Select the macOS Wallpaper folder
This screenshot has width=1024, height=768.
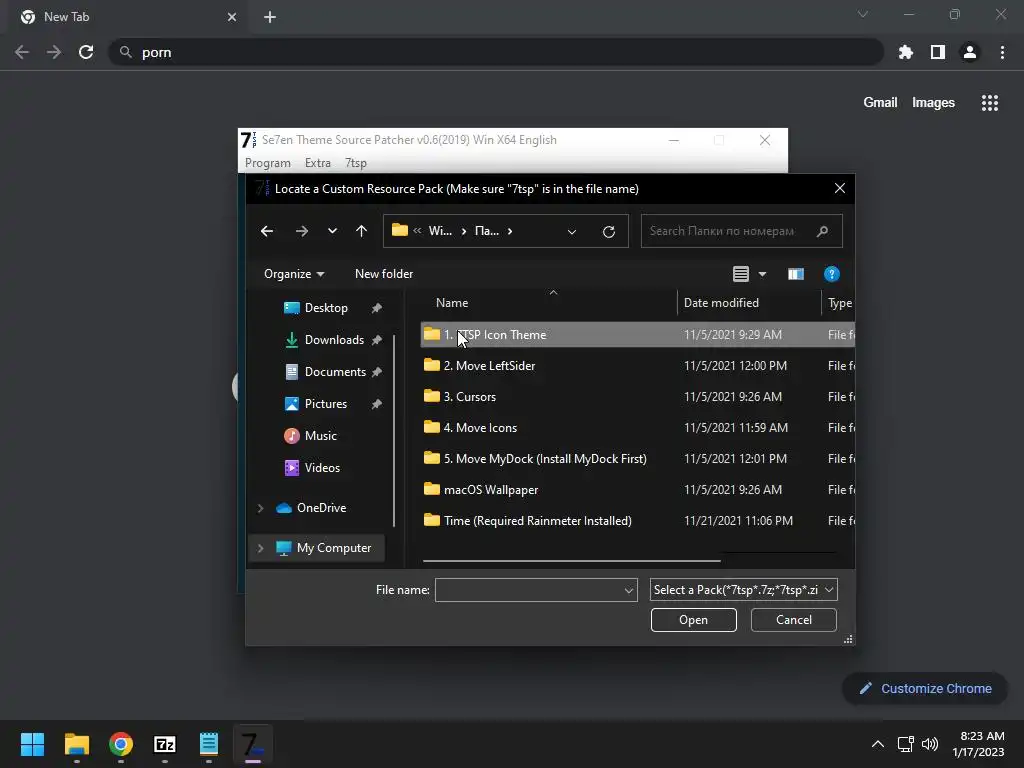point(637,490)
